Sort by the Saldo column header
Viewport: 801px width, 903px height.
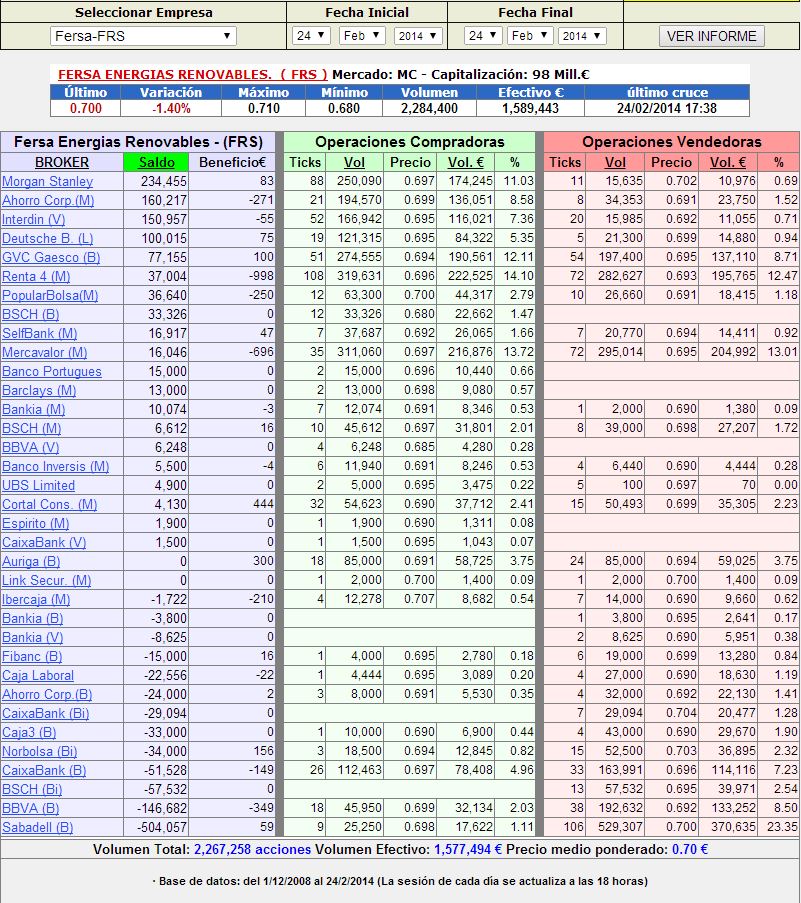(x=156, y=162)
